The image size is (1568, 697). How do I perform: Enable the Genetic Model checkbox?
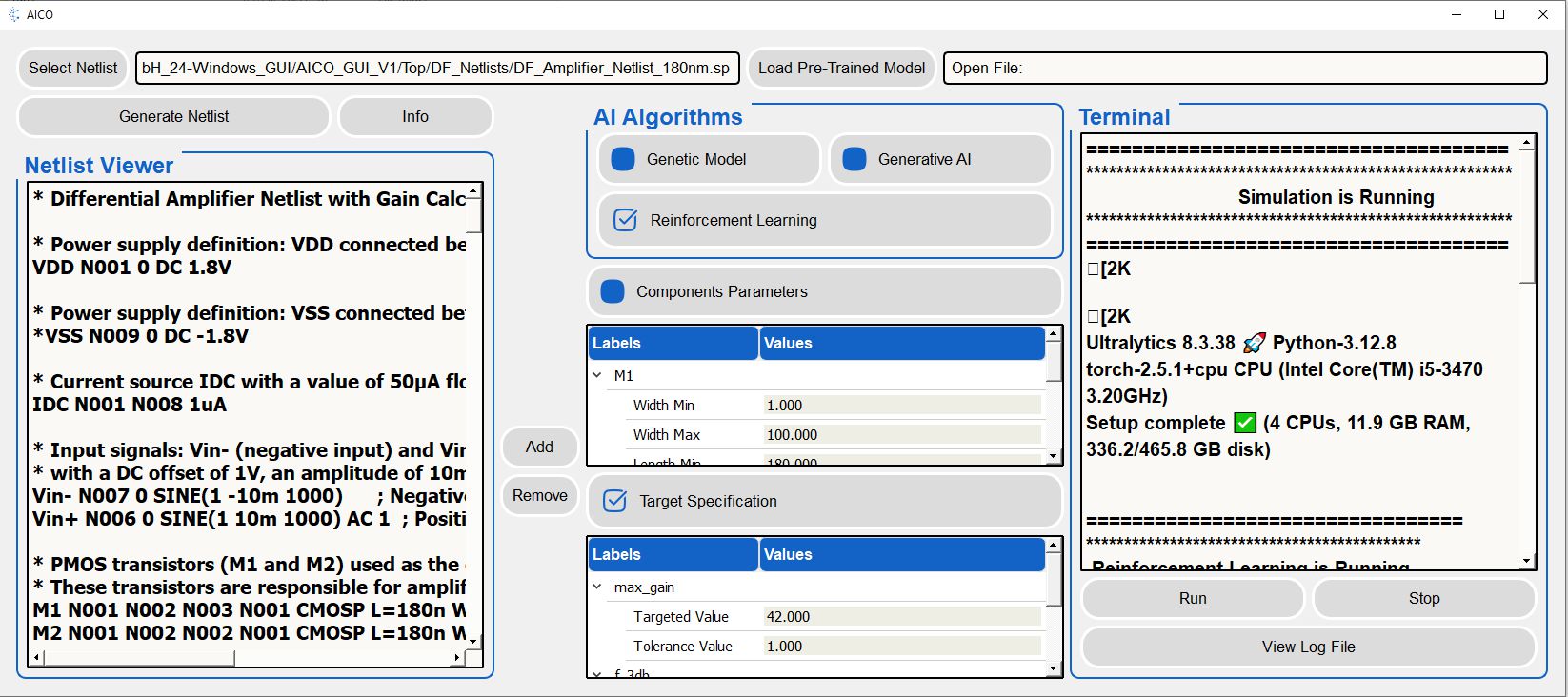tap(623, 159)
